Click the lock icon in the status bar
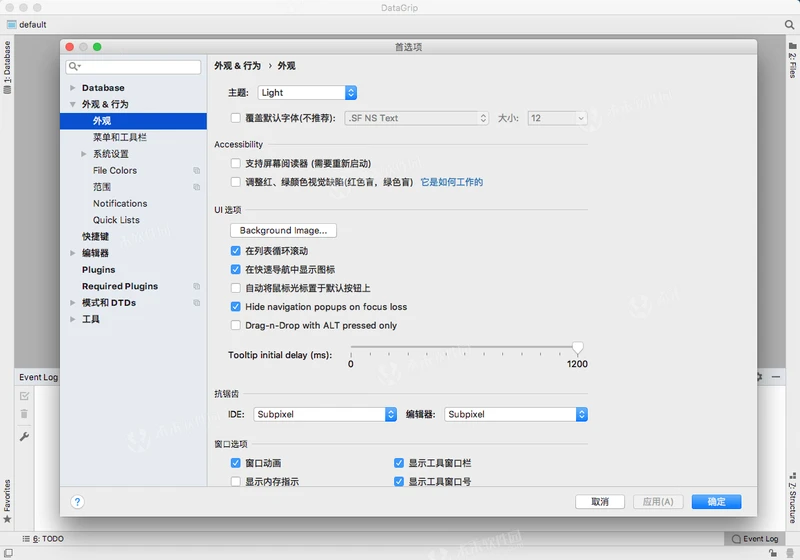 (773, 553)
